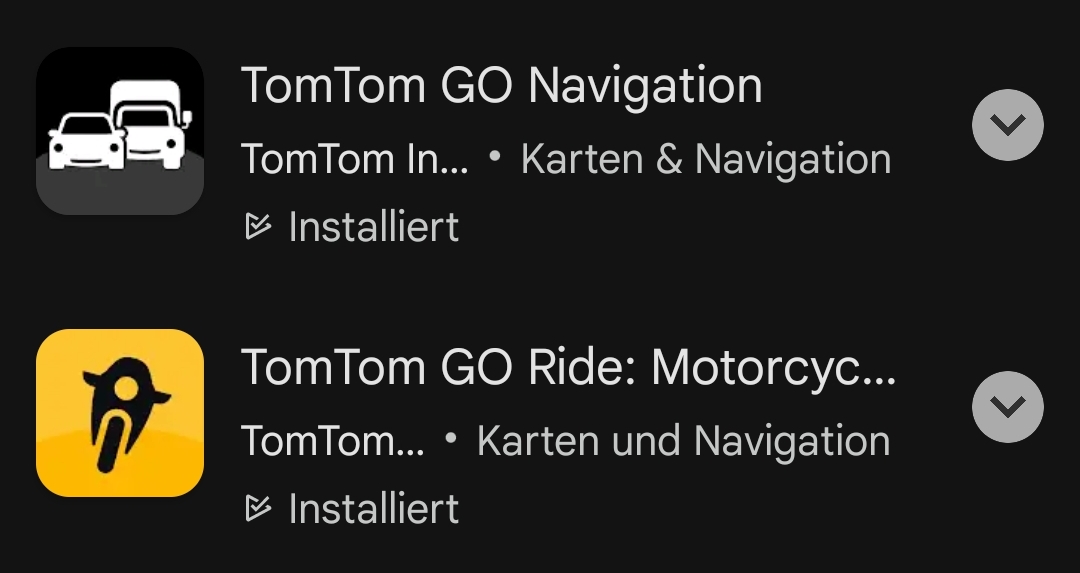Click the truncated "TomTom..." developer under GO Ride

(x=332, y=442)
